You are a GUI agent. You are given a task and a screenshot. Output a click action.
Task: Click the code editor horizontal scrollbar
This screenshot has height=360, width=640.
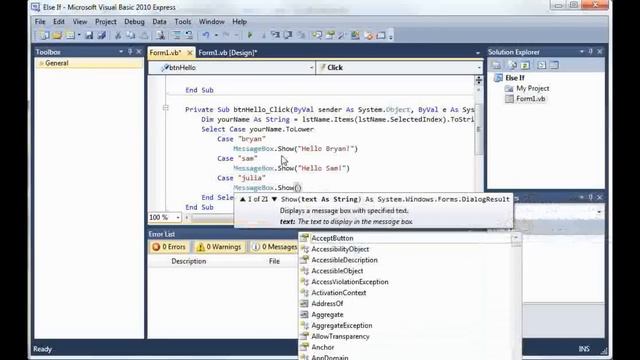pyautogui.click(x=212, y=218)
